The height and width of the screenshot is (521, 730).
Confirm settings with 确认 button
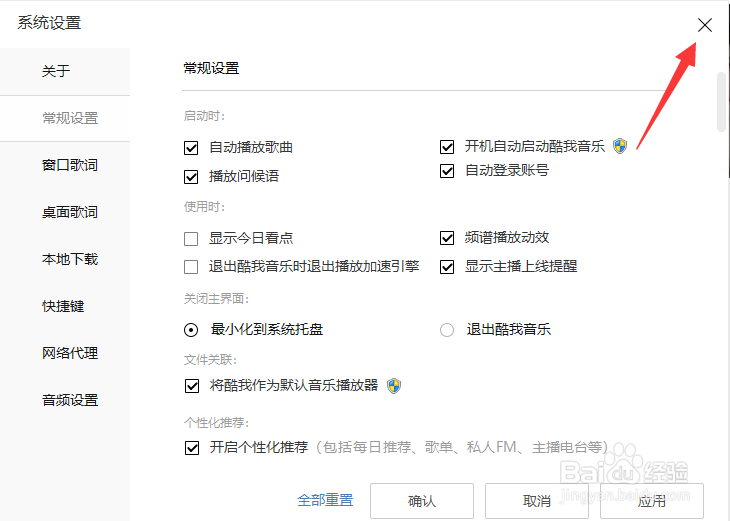coord(422,501)
